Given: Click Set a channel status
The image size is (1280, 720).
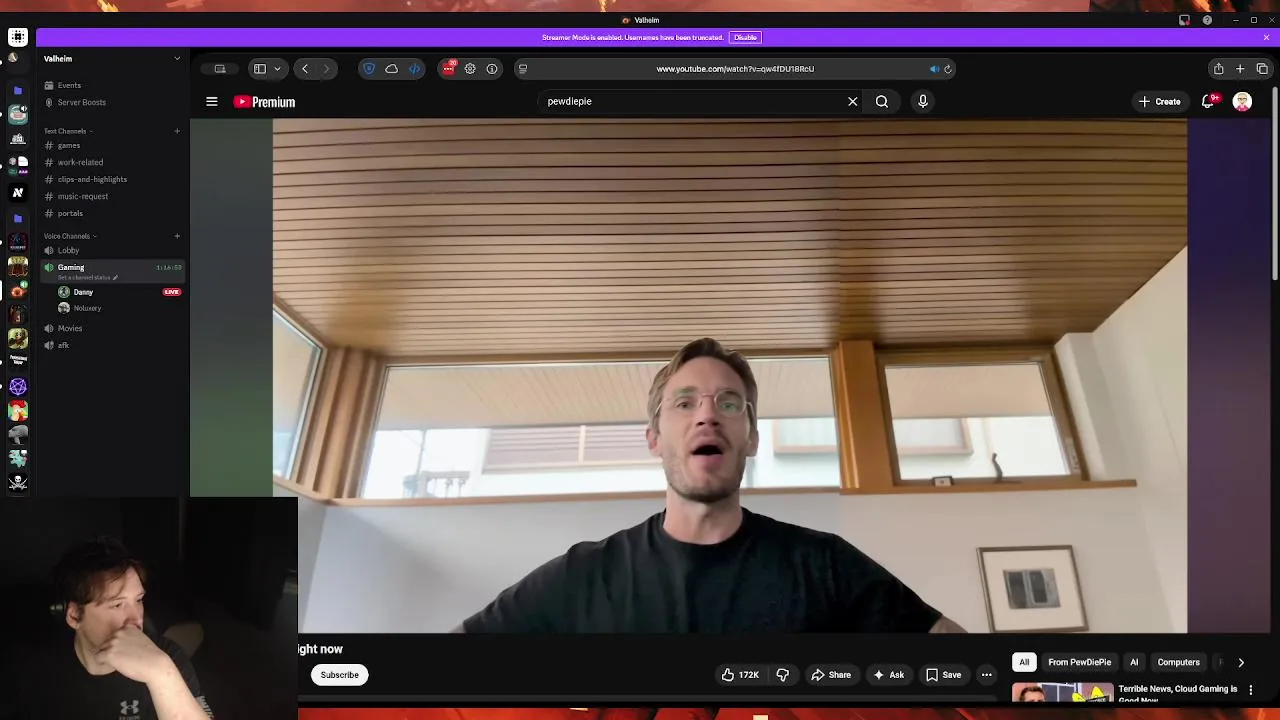Looking at the screenshot, I should coord(88,277).
